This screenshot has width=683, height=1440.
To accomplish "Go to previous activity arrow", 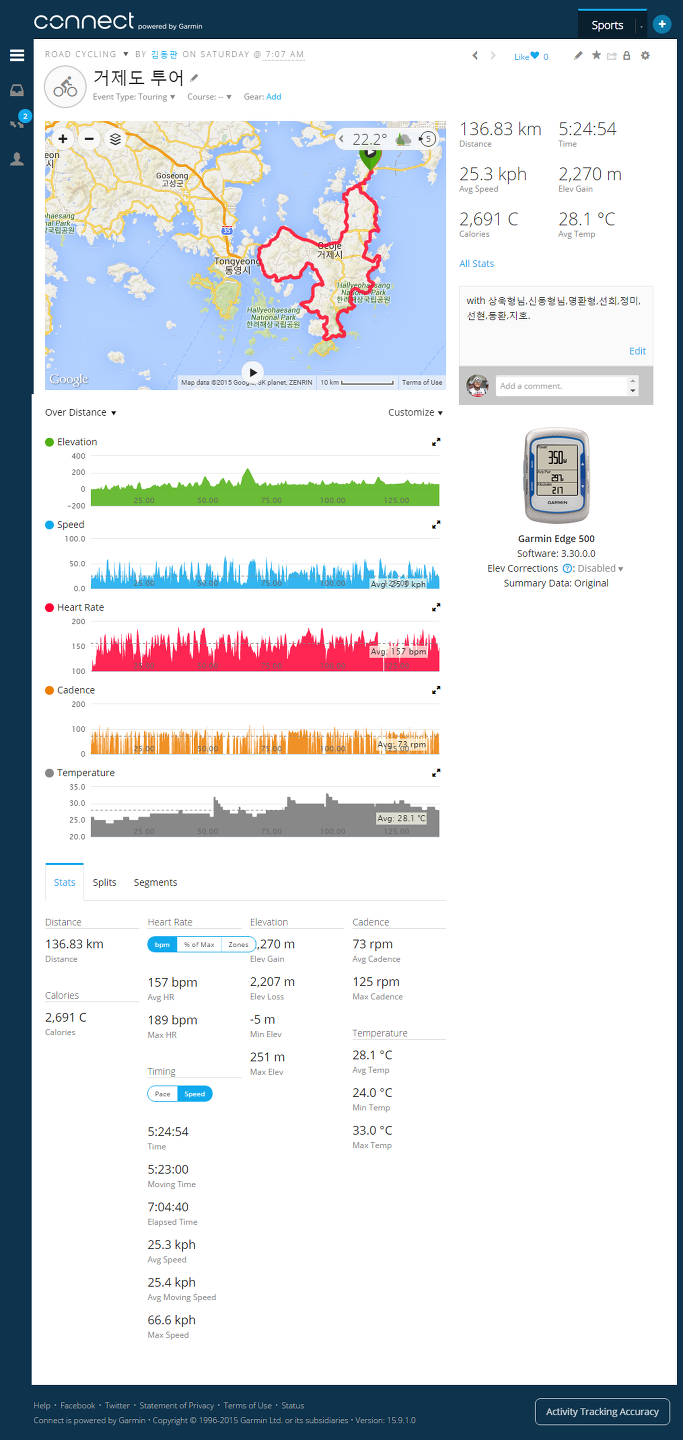I will click(x=475, y=56).
